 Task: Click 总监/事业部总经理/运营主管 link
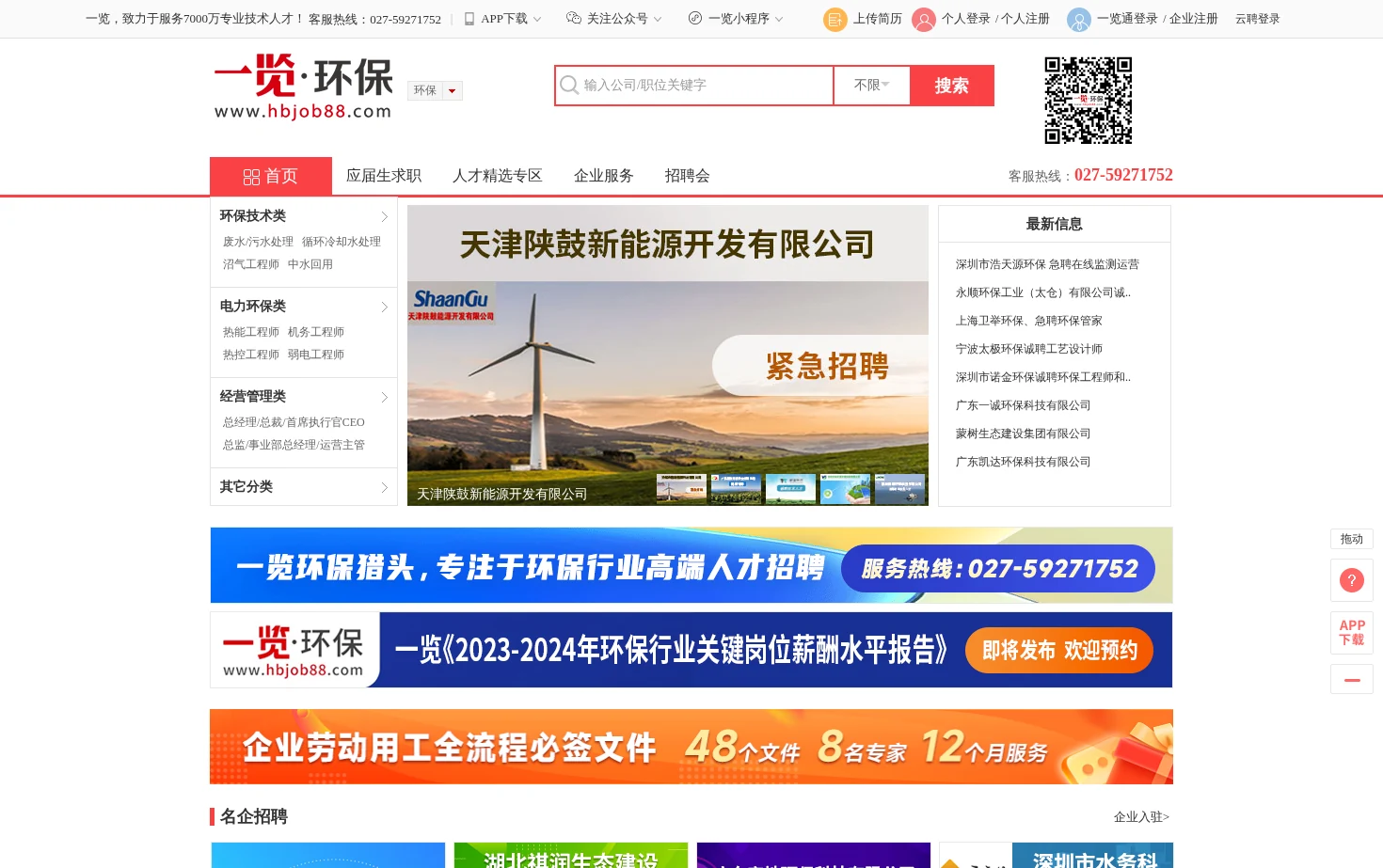point(294,445)
